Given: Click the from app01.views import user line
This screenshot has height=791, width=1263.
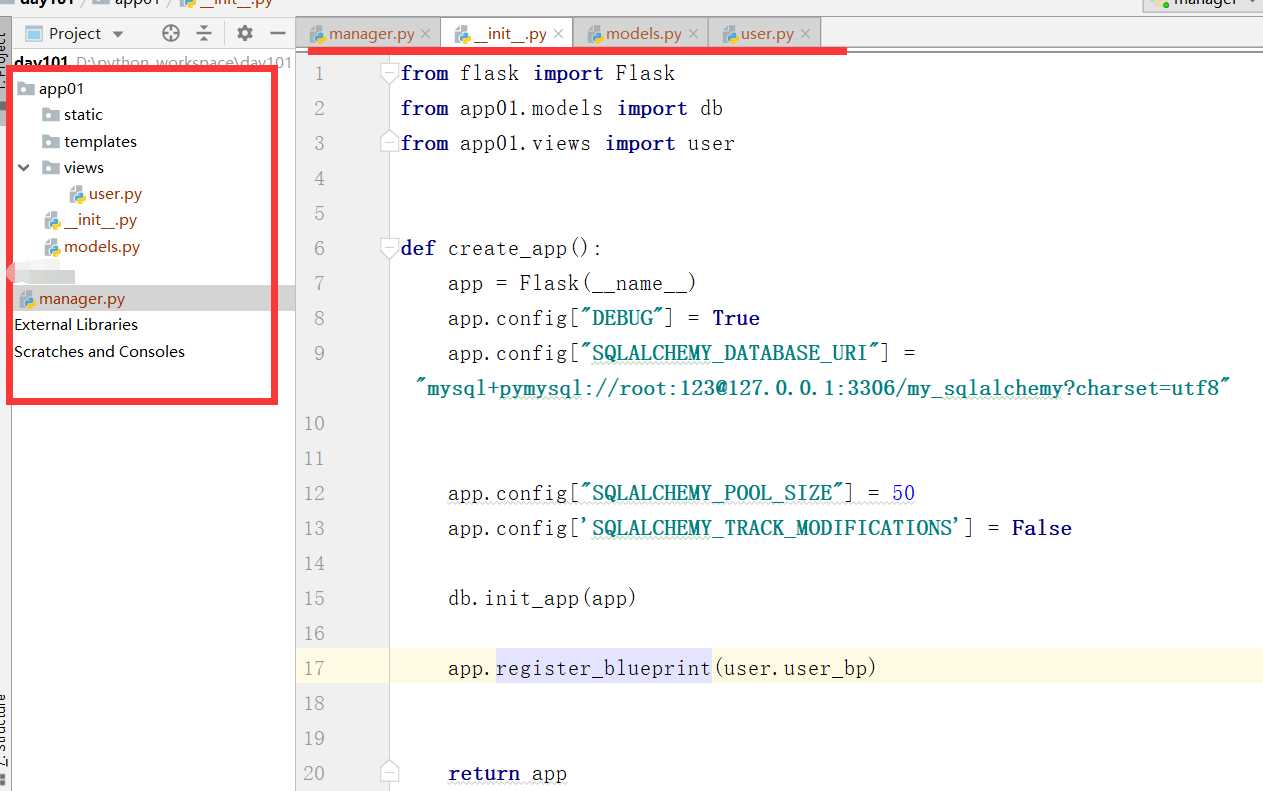Looking at the screenshot, I should point(567,143).
